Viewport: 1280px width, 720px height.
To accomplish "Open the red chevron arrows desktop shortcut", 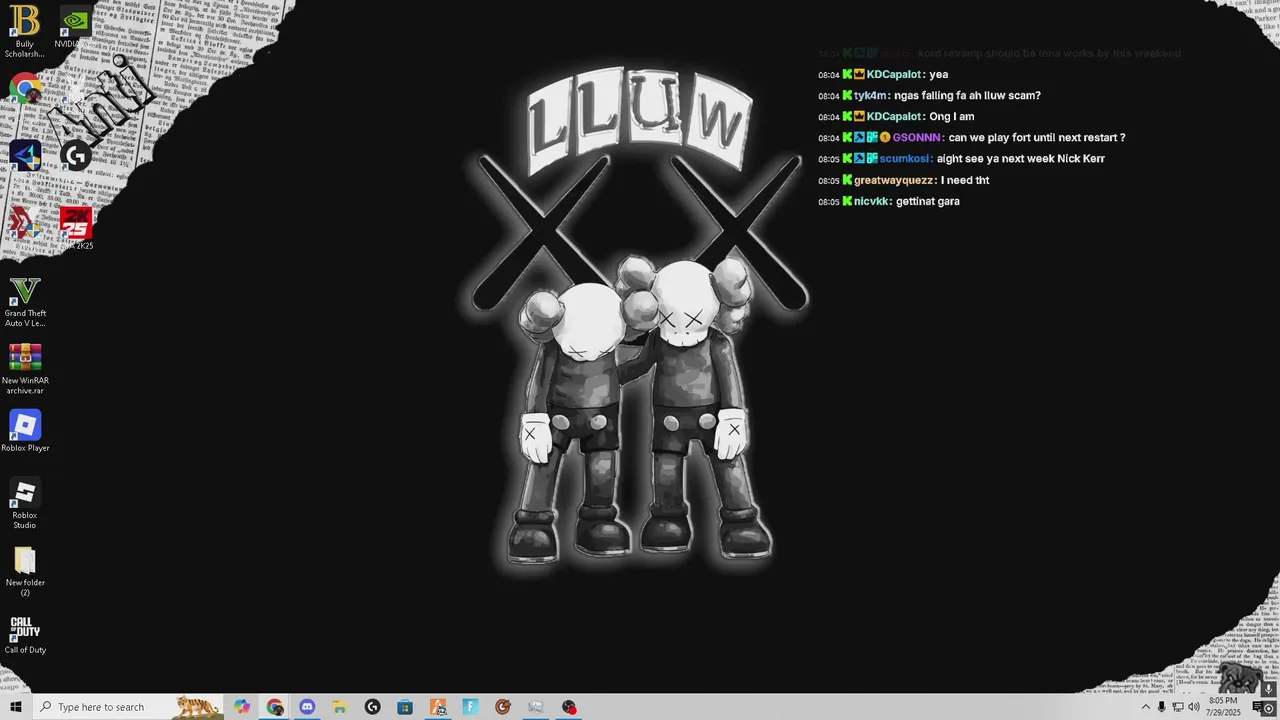I will point(25,222).
